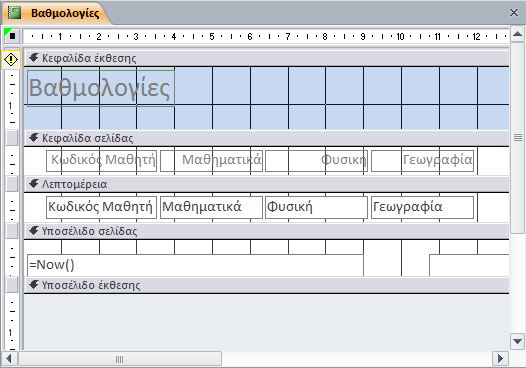The height and width of the screenshot is (368, 526).
Task: Click the section selector box beside Κεφαλίδα σελίδας
Action: point(12,138)
